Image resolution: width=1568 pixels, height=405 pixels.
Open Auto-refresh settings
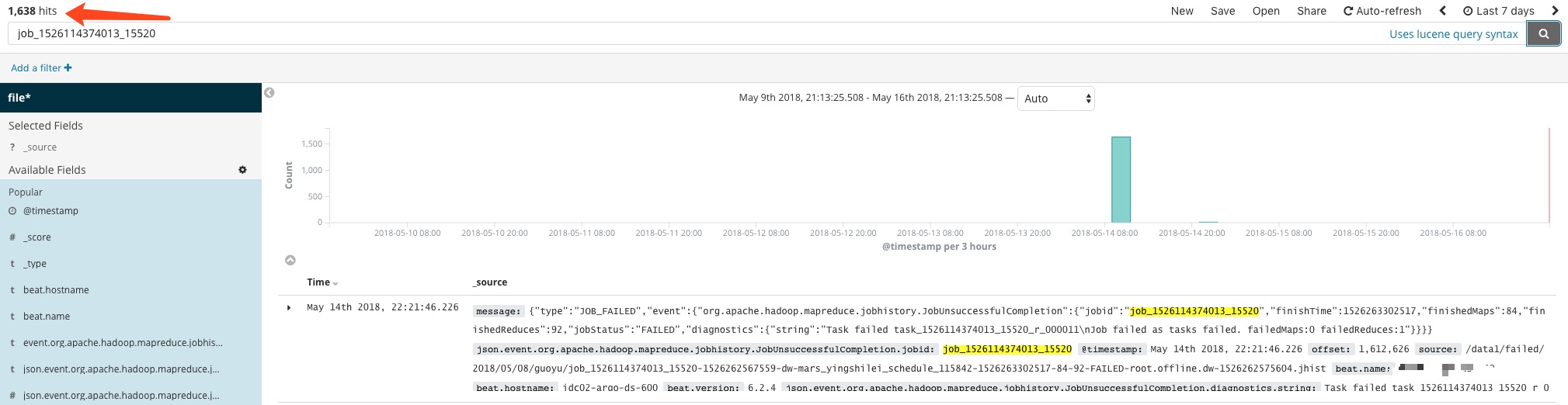[1382, 11]
